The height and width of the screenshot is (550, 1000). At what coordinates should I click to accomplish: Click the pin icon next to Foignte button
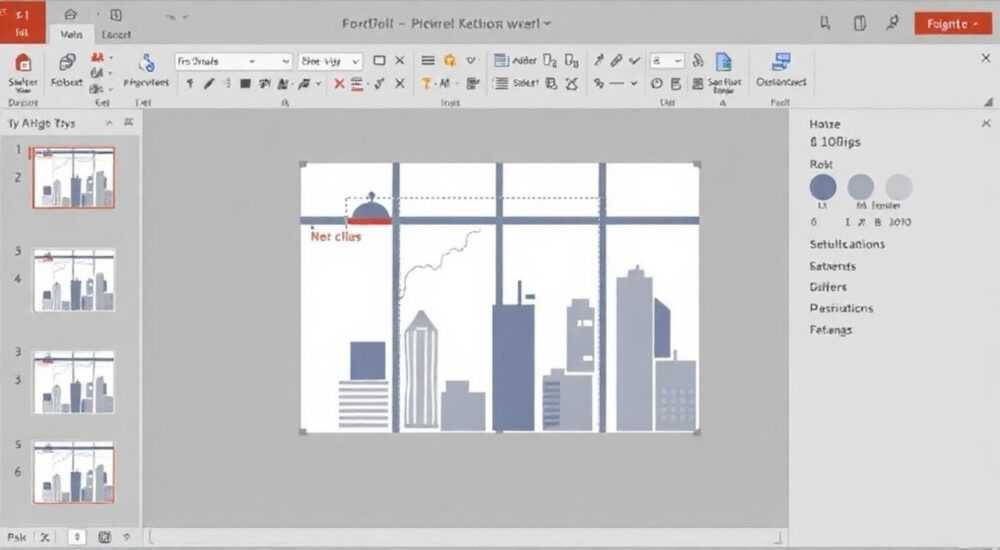click(893, 23)
